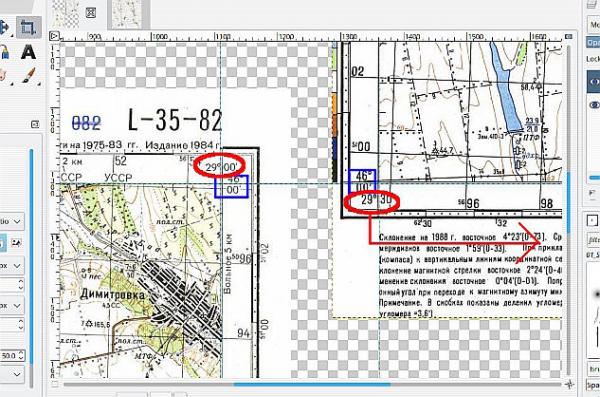Open the navigation cross icon at canvas bottom-right
The height and width of the screenshot is (397, 600).
pyautogui.click(x=569, y=383)
